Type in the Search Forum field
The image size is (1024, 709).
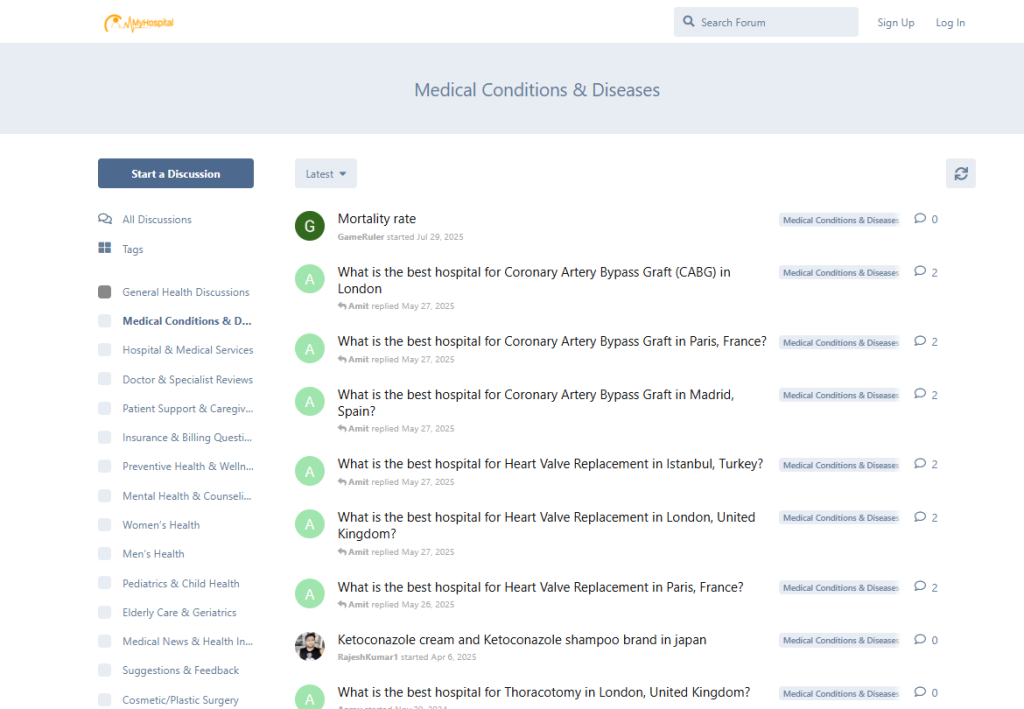pos(775,22)
